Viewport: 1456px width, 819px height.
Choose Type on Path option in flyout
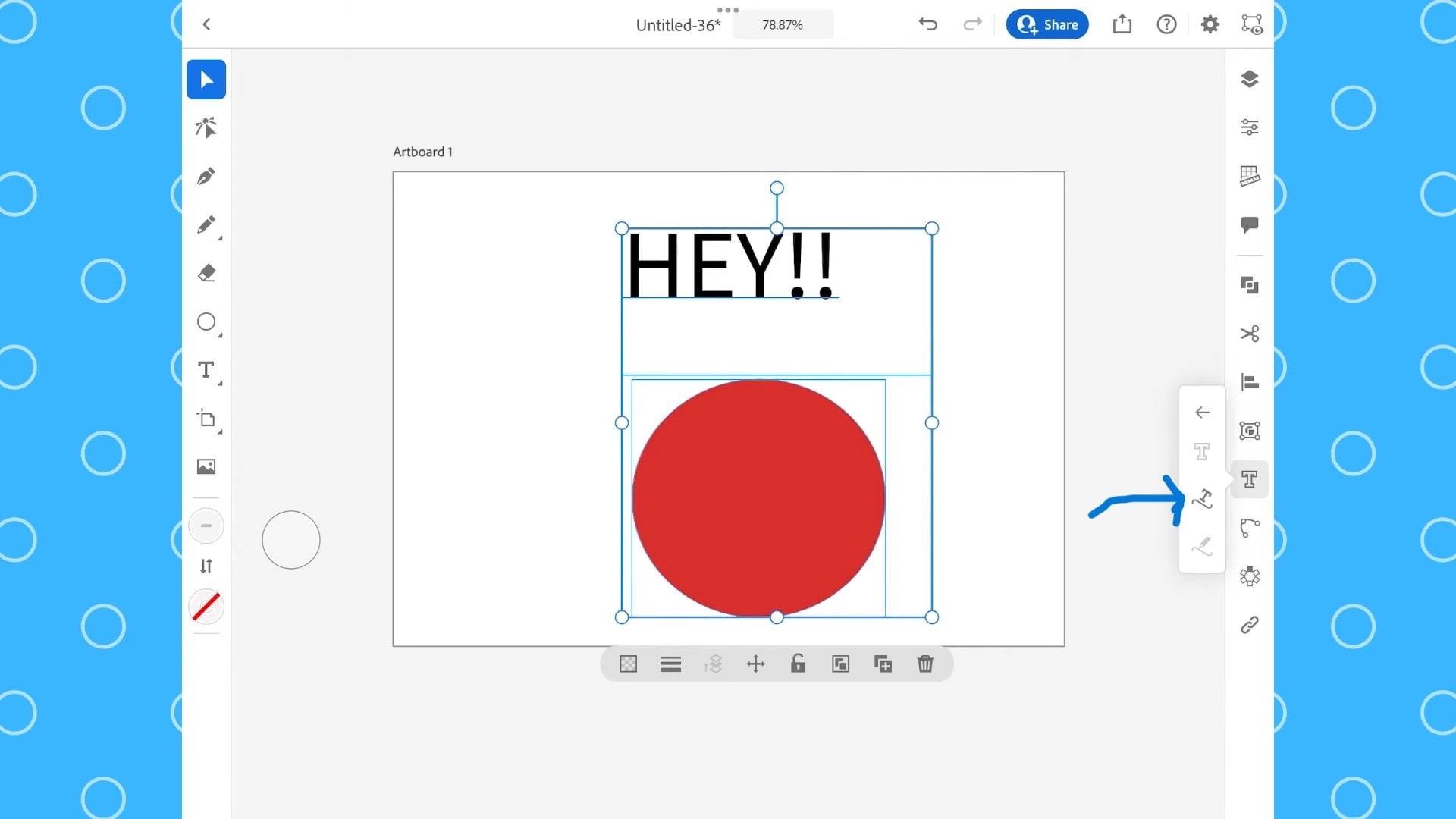1203,499
